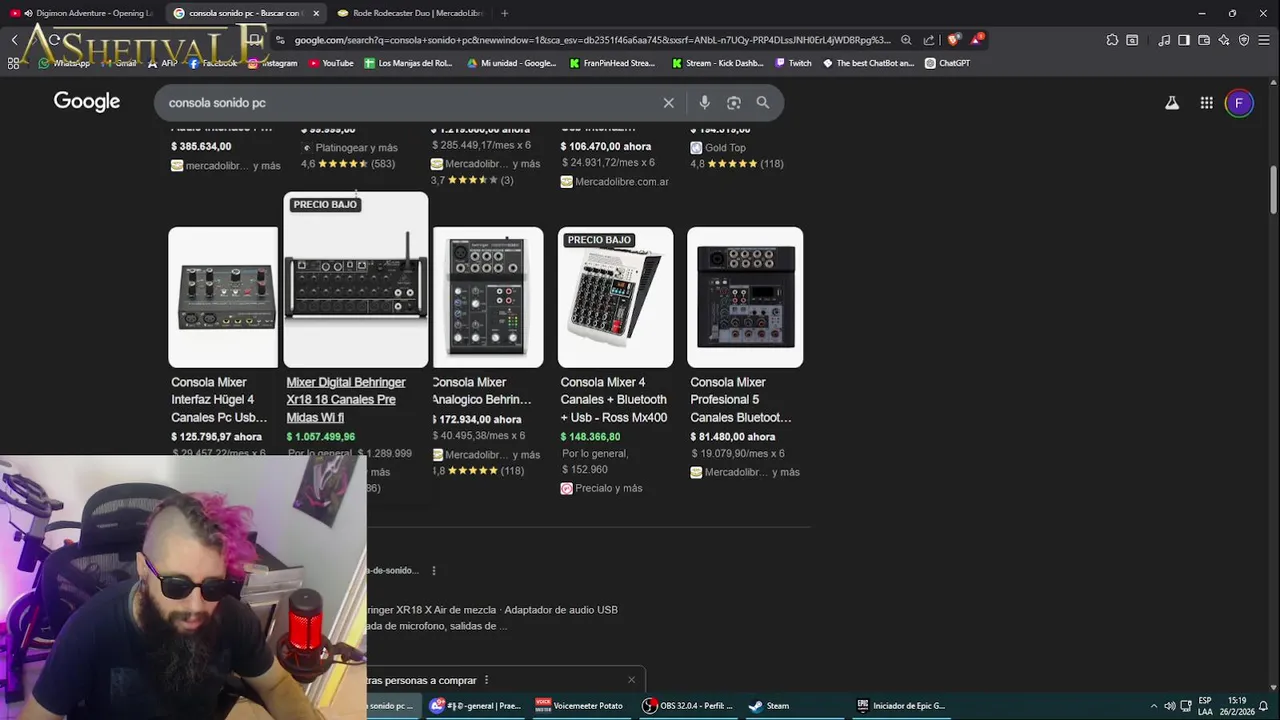Click the 5-channel Bluetooth mixer image

(745, 297)
